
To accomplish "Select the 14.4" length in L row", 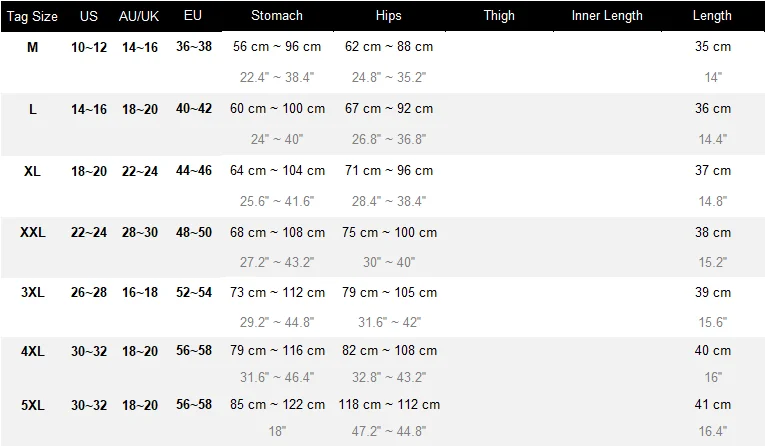I will point(713,140).
